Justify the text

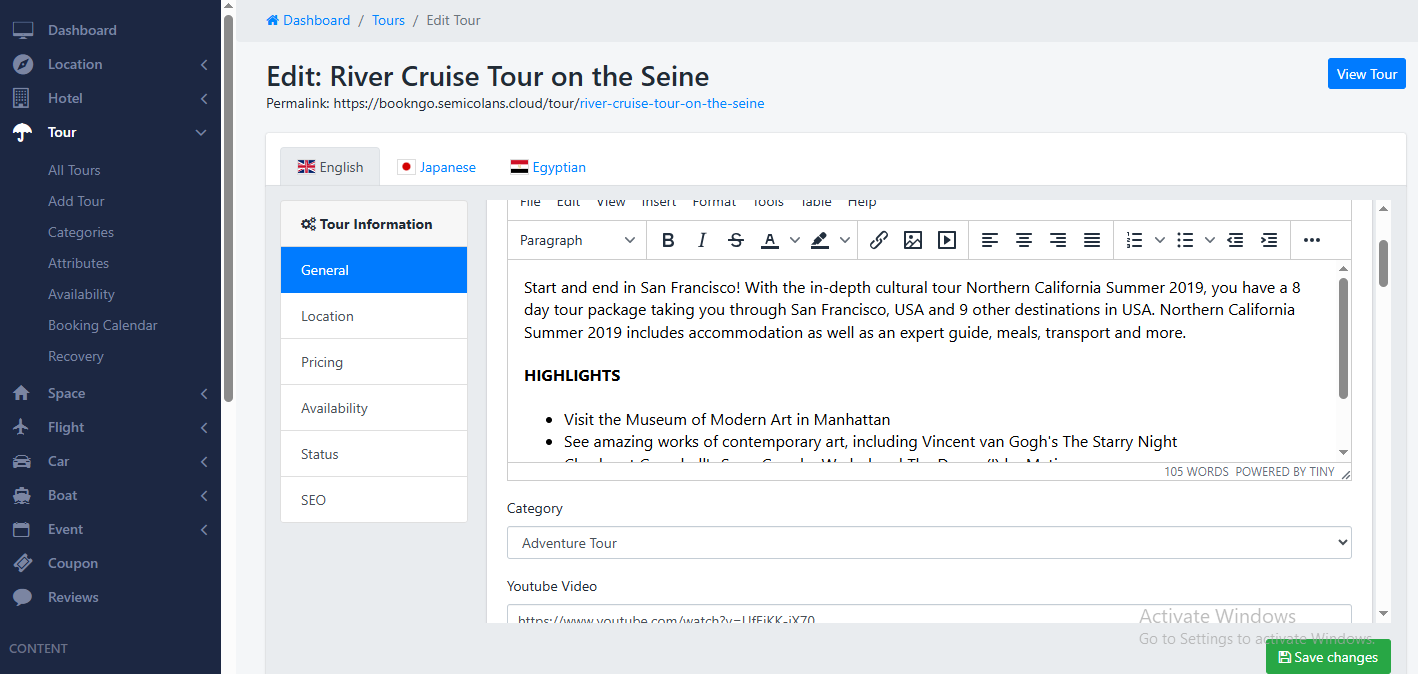pos(1092,240)
